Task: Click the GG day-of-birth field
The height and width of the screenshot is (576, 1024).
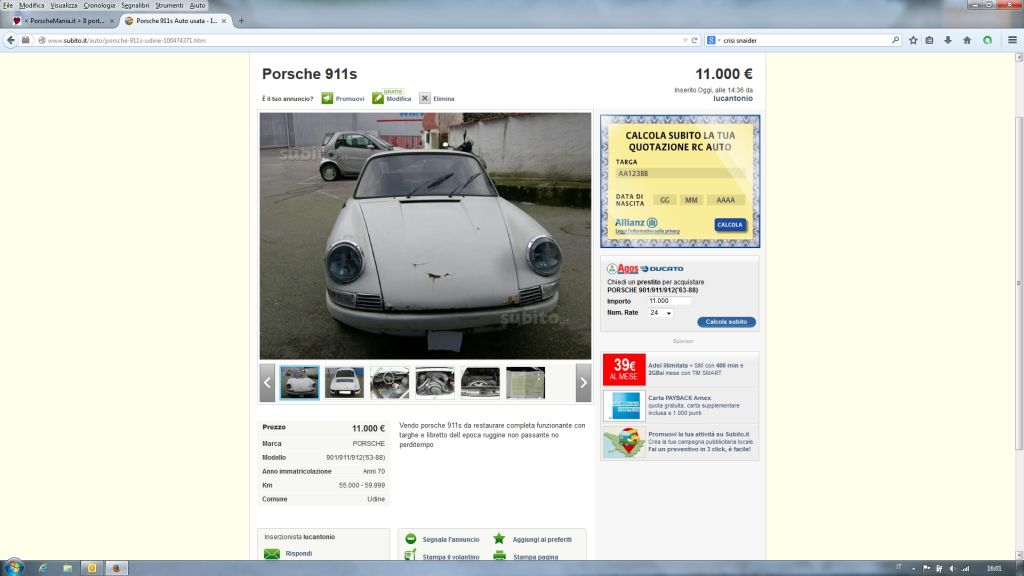Action: click(x=664, y=200)
